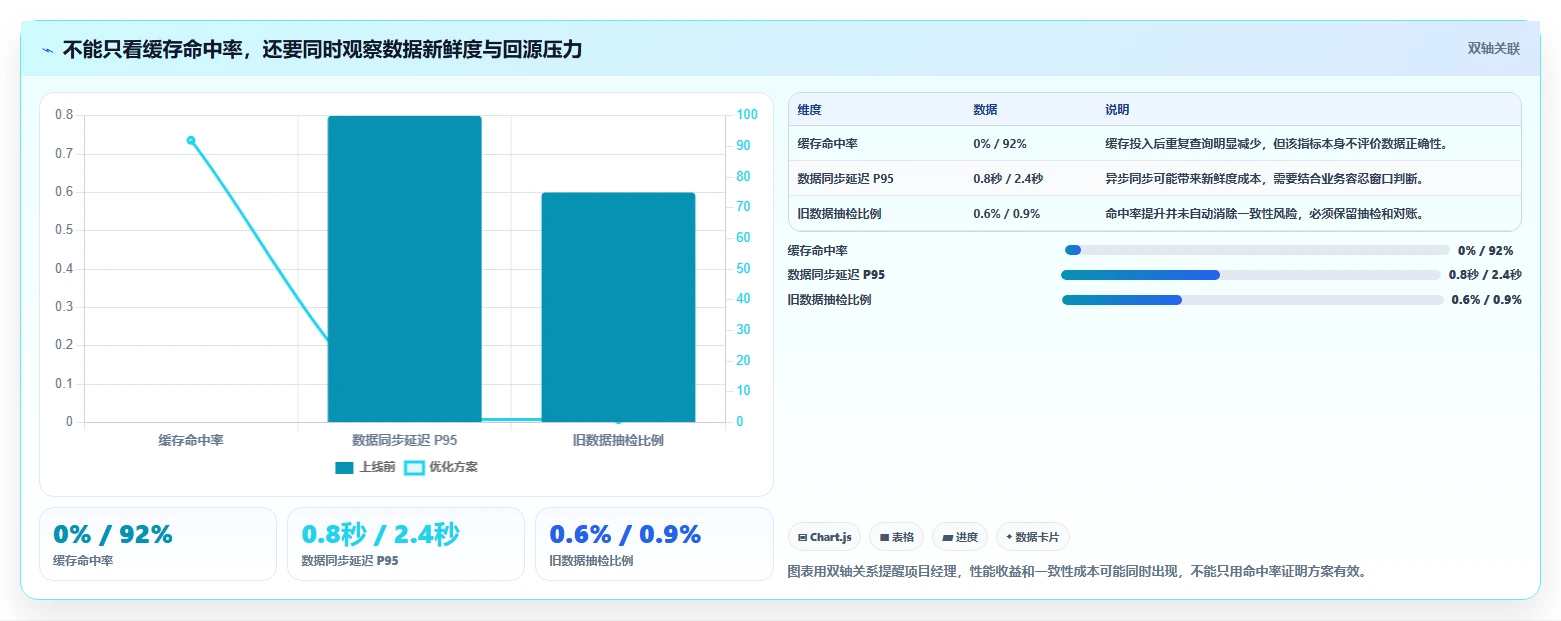Image resolution: width=1561 pixels, height=621 pixels.
Task: Click the 0% / 92% cell in the table
Action: tap(1000, 144)
